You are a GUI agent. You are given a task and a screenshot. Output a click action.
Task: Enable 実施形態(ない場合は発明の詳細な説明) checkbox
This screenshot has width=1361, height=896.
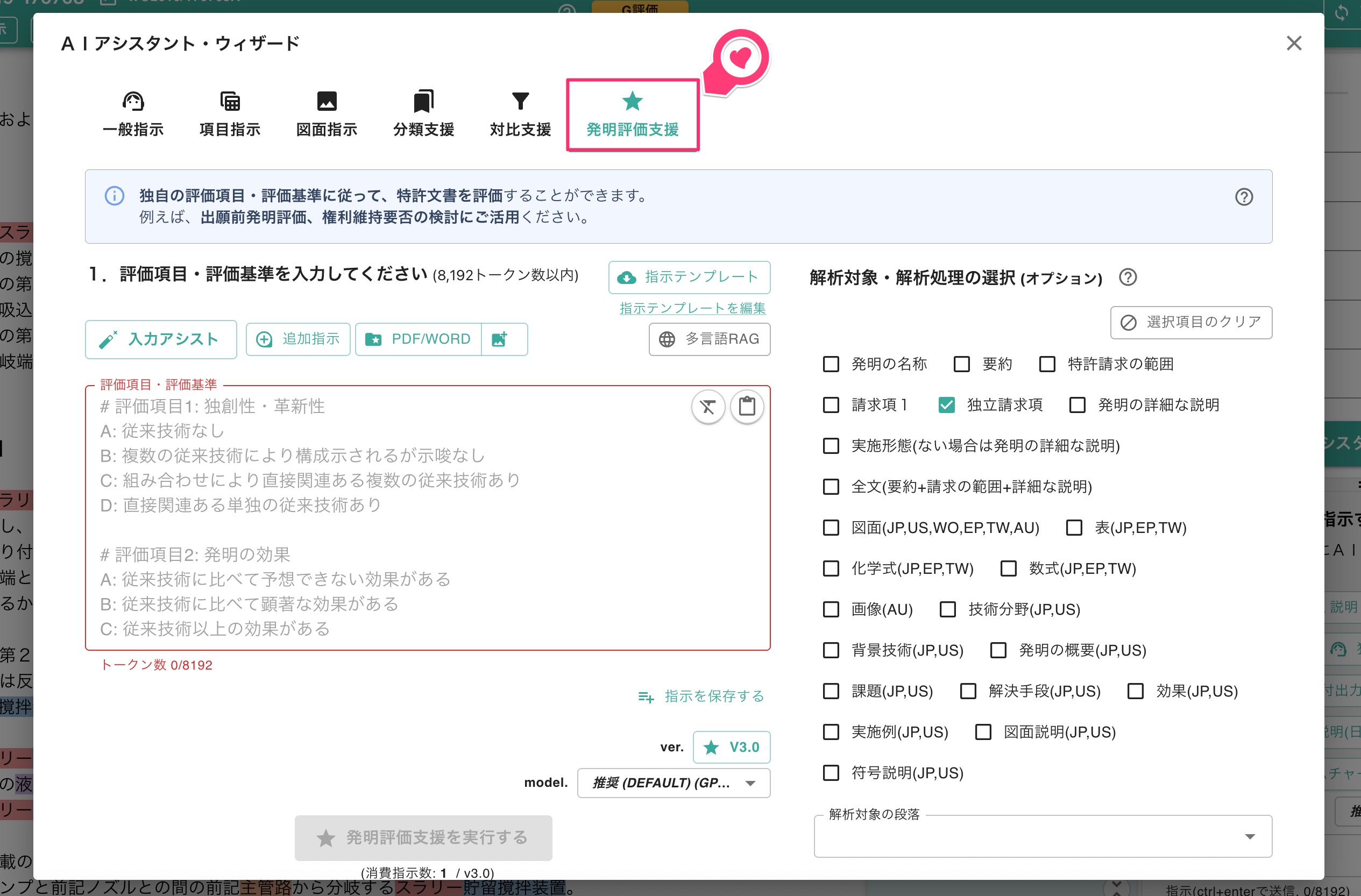coord(831,446)
